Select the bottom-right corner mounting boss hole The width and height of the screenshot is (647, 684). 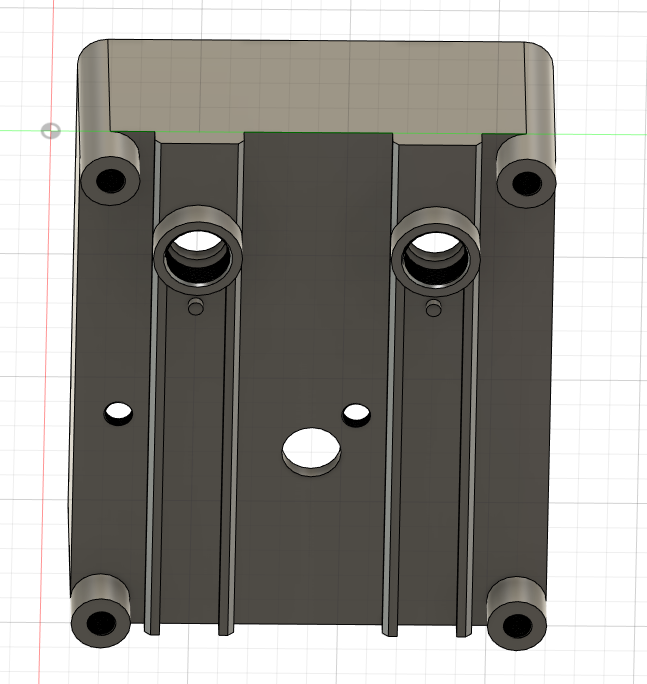pos(517,626)
